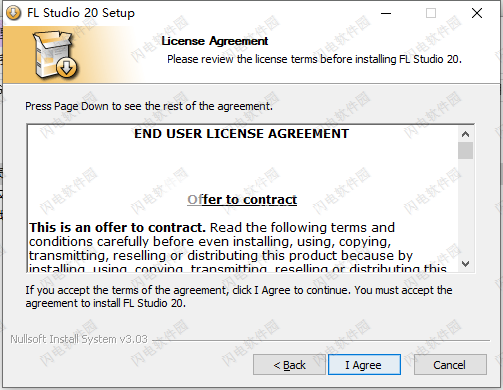Click the FL Studio installer title bar icon
This screenshot has height=390, width=503.
(x=13, y=13)
